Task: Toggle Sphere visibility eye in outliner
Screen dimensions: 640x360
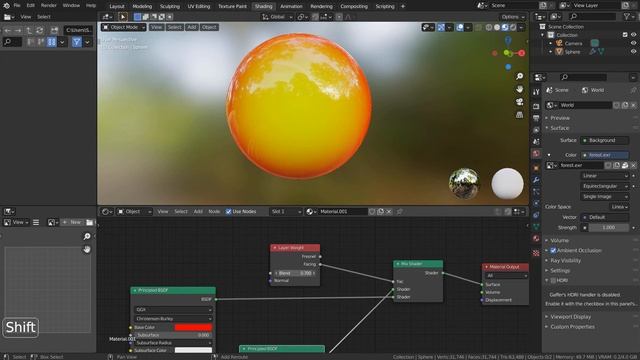Action: tap(633, 52)
